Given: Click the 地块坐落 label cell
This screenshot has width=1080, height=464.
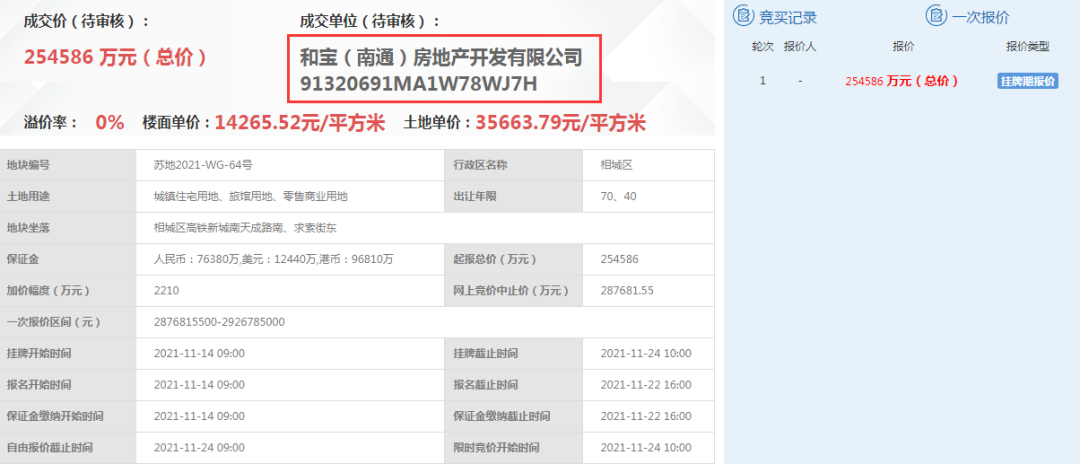Looking at the screenshot, I should pos(68,228).
